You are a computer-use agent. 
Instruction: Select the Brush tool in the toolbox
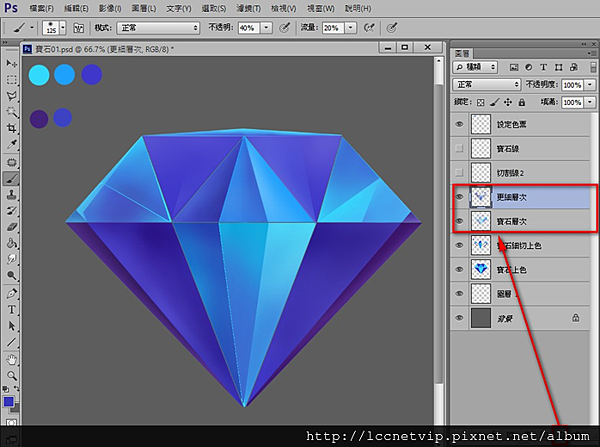[x=11, y=178]
